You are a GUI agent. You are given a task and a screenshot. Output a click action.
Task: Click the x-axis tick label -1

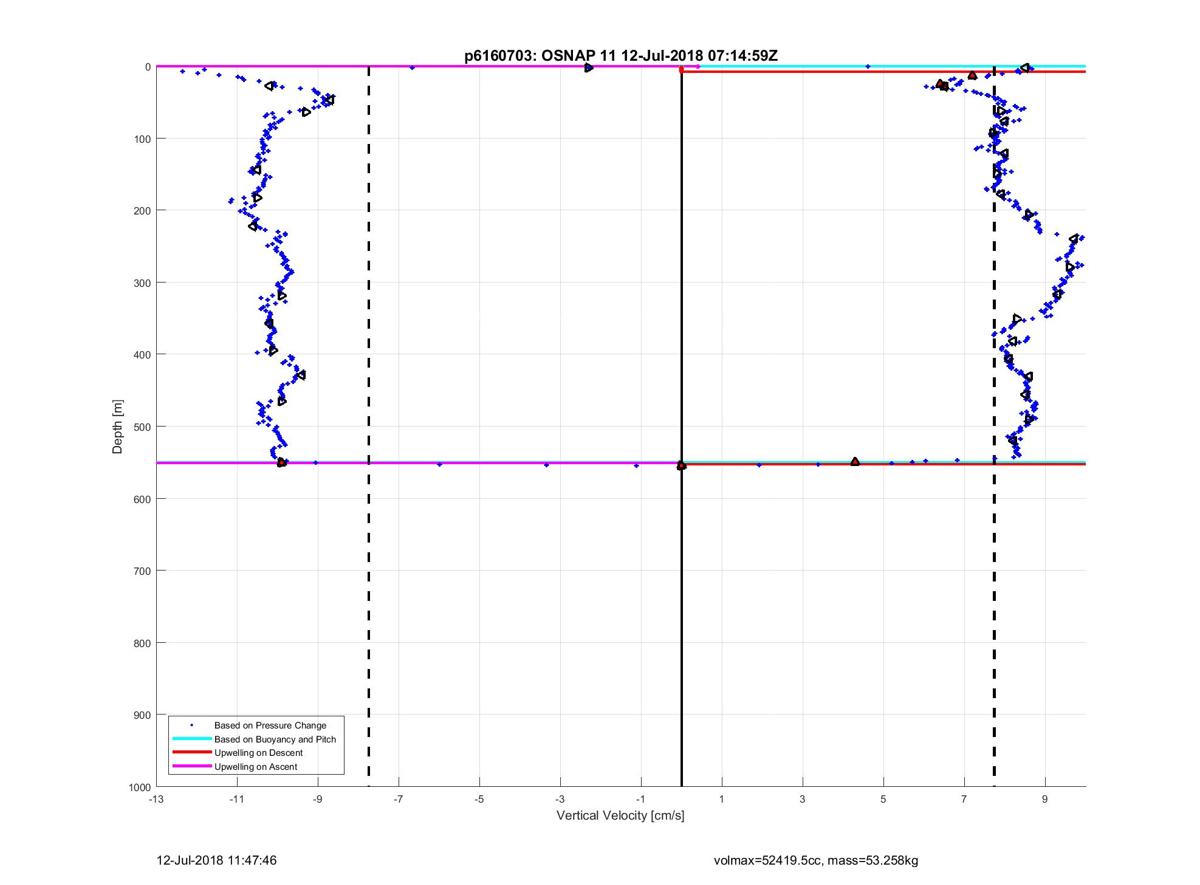(x=640, y=800)
